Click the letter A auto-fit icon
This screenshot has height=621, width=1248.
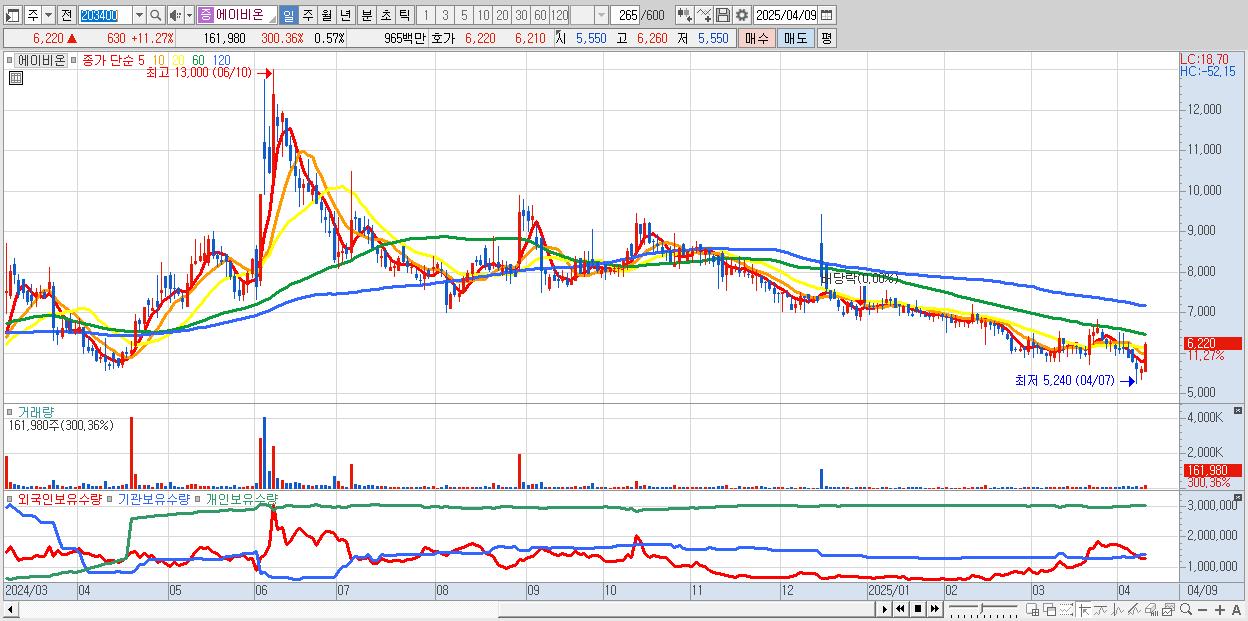point(1237,609)
